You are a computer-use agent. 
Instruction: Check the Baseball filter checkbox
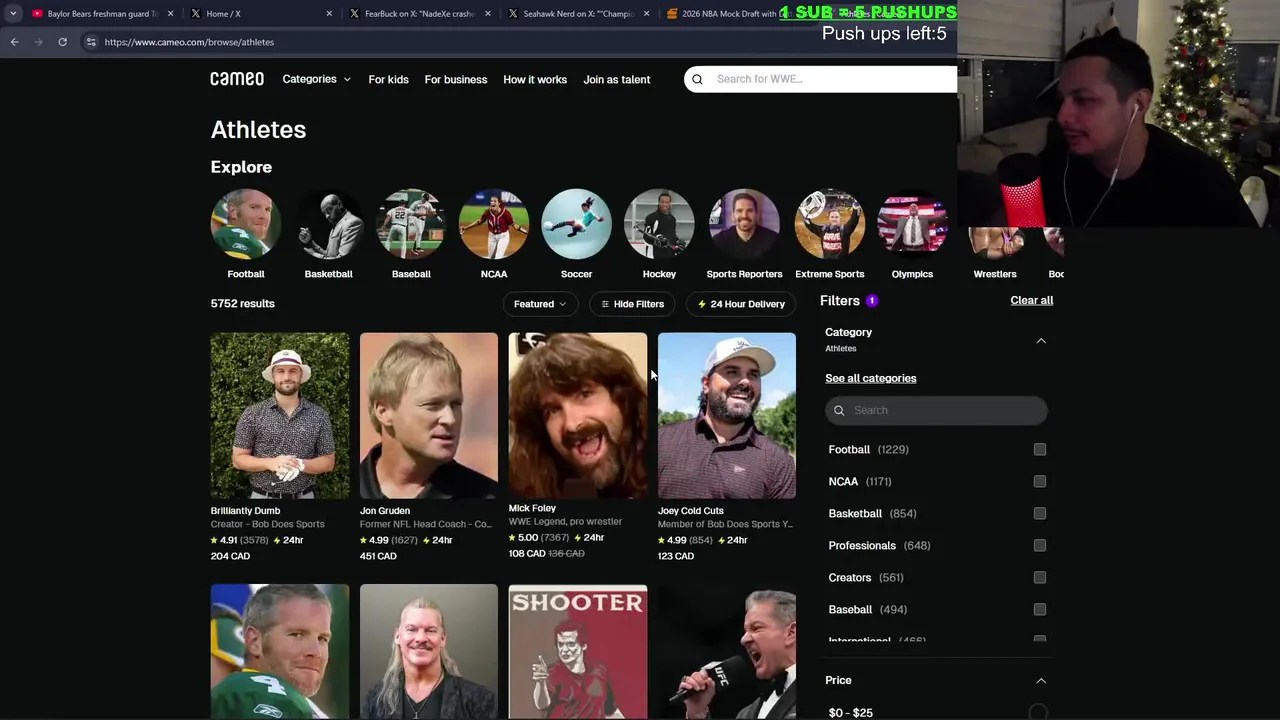point(1040,610)
